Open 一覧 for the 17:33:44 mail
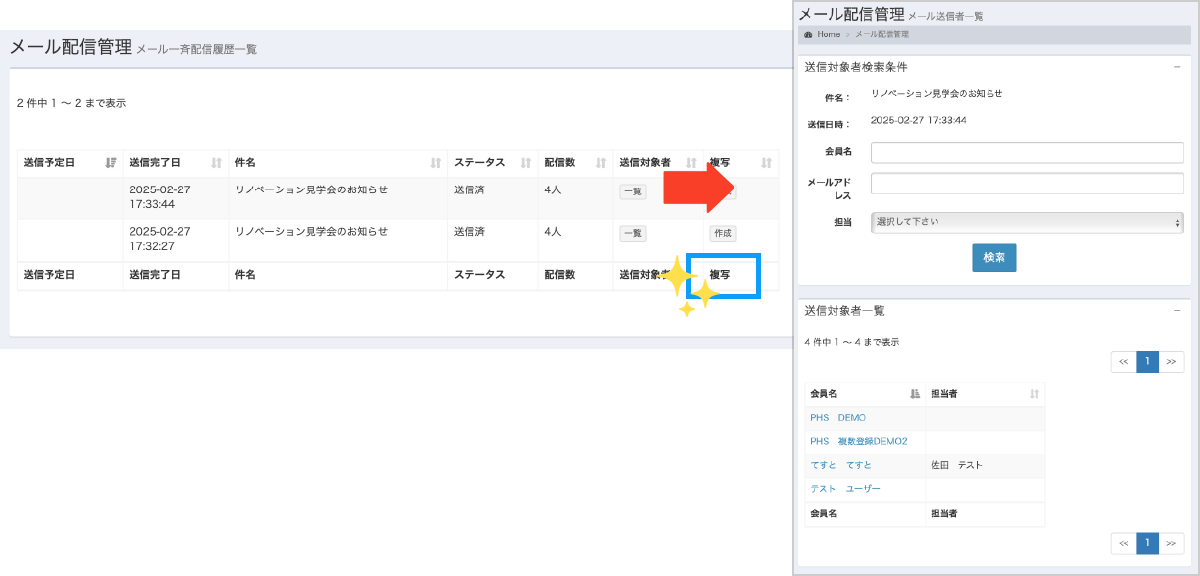Viewport: 1200px width, 576px height. [x=633, y=192]
